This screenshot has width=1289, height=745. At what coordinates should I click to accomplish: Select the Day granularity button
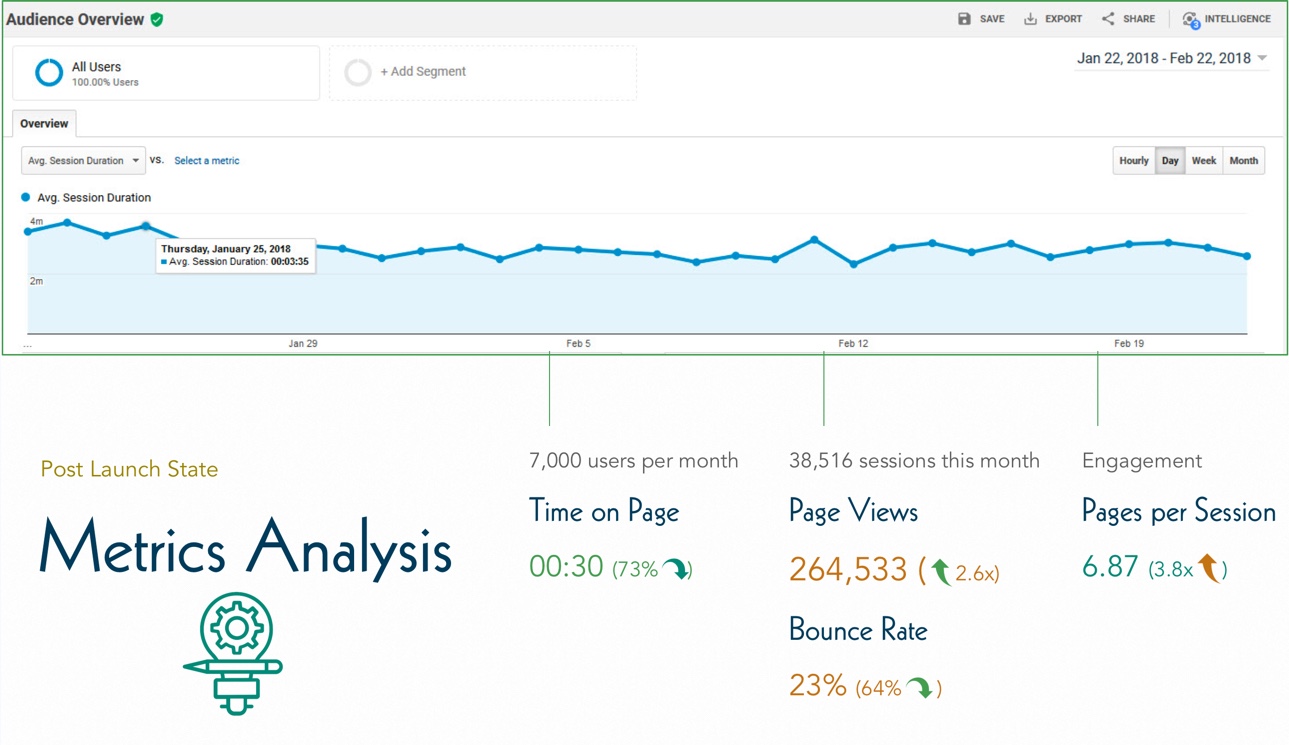point(1169,161)
